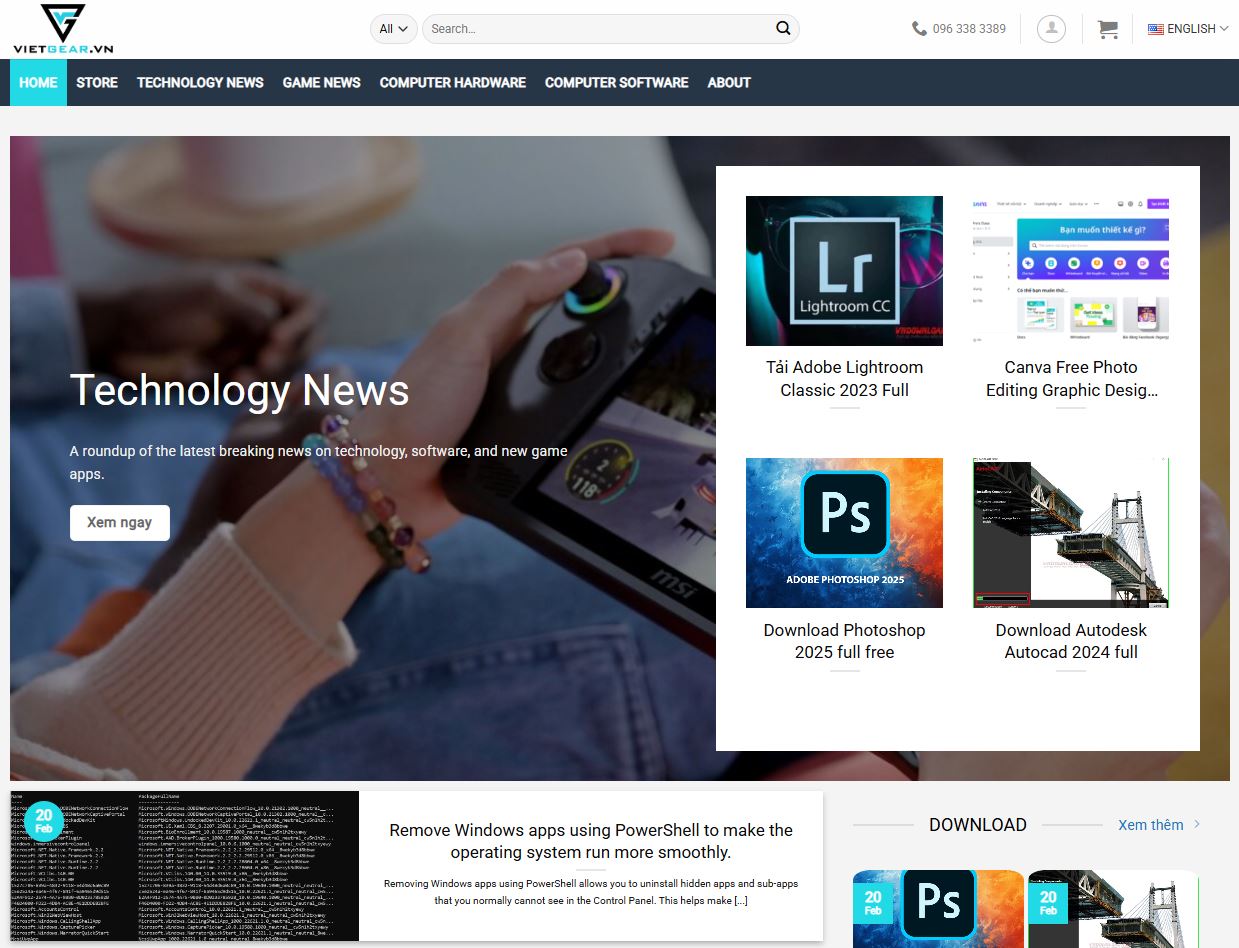The width and height of the screenshot is (1239, 948).
Task: Click the 20 Feb date badge on PowerShell article
Action: pyautogui.click(x=44, y=822)
